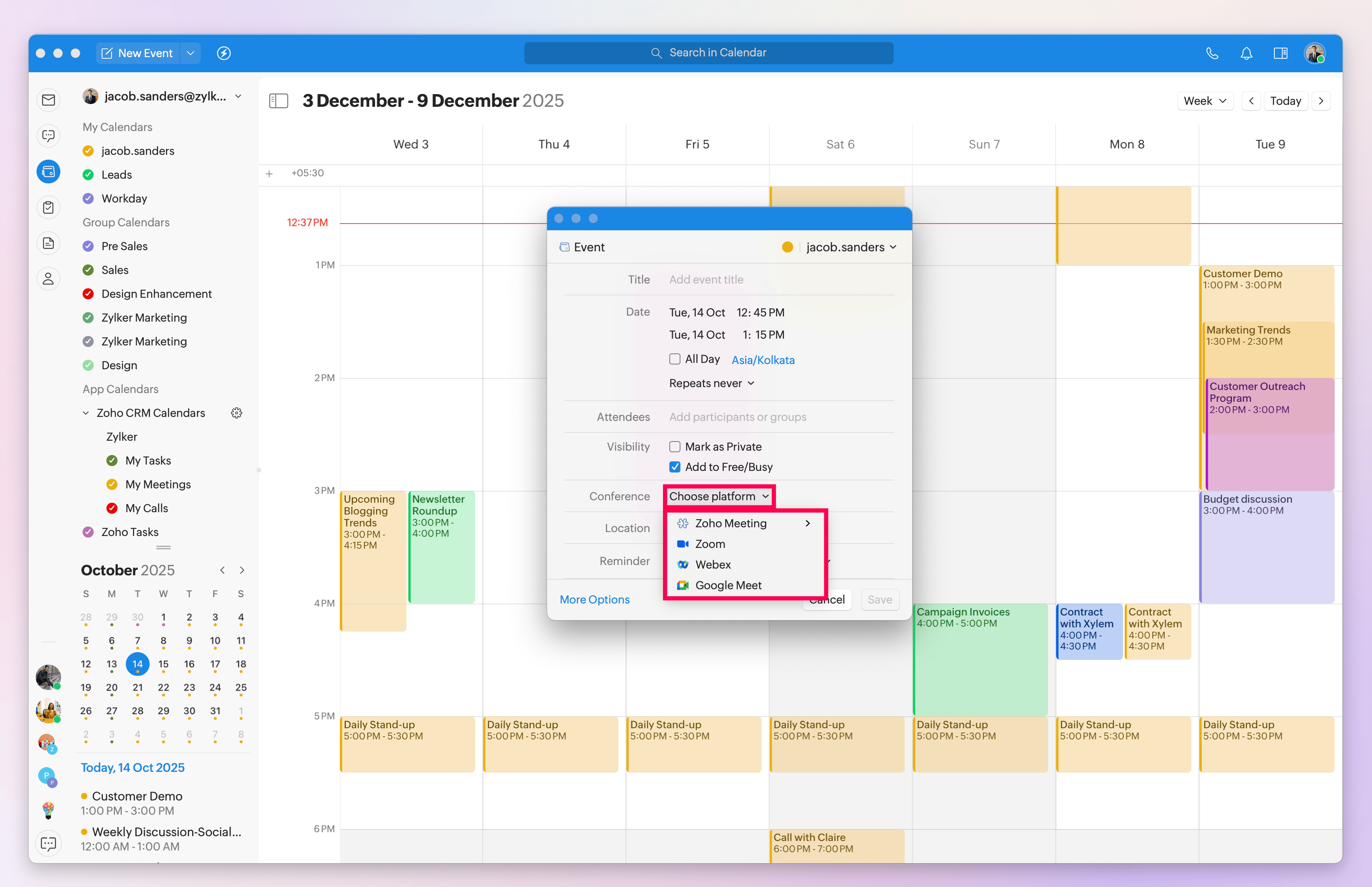Click the phone call icon in header
Viewport: 1372px width, 887px height.
click(1212, 53)
